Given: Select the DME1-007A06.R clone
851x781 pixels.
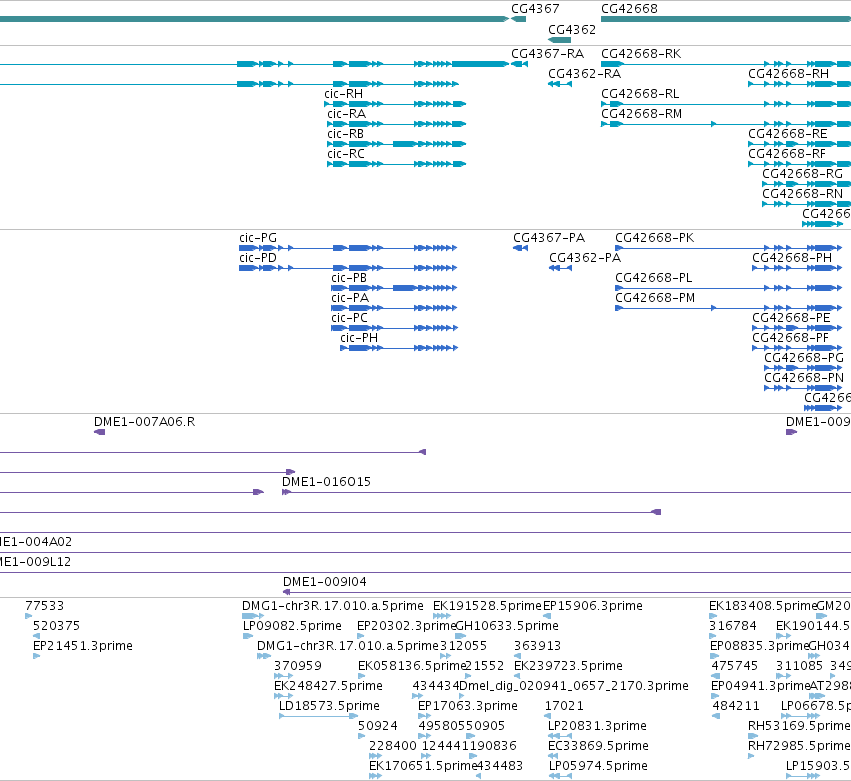Looking at the screenshot, I should pos(144,422).
